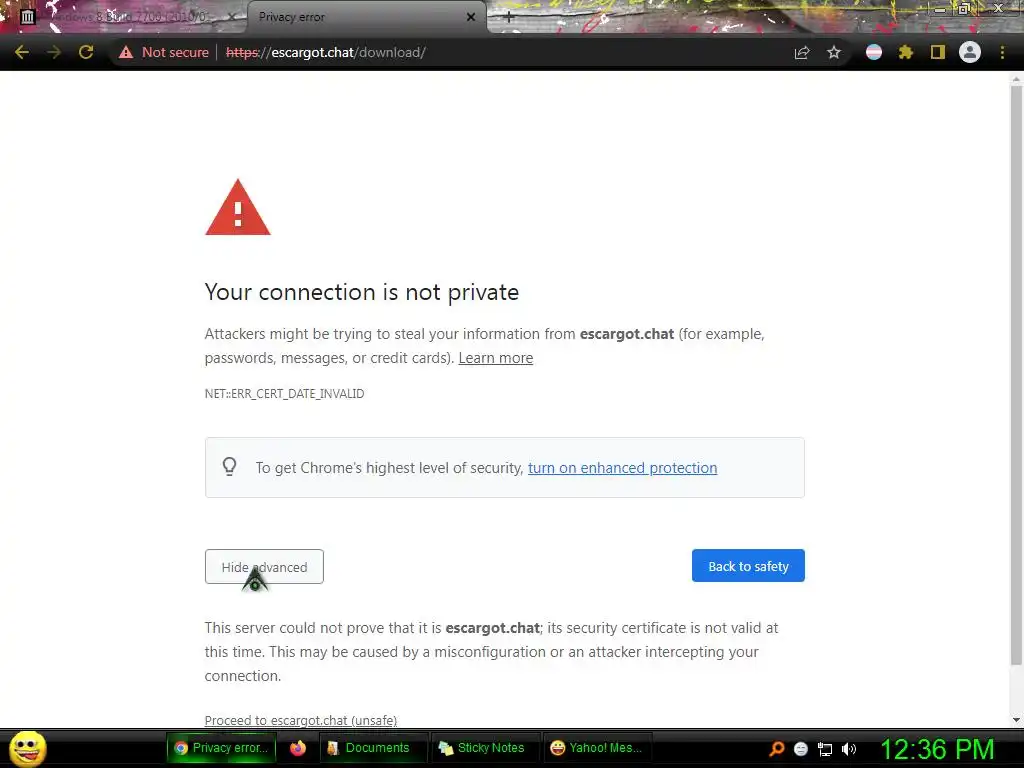Click the vertical page scrollbar

point(1016,376)
